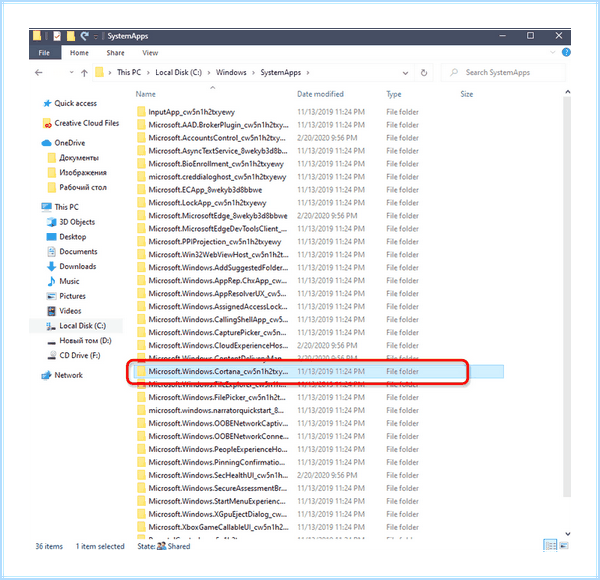Click the Microsoft.ECApp folder icon
The image size is (600, 580).
tap(141, 190)
